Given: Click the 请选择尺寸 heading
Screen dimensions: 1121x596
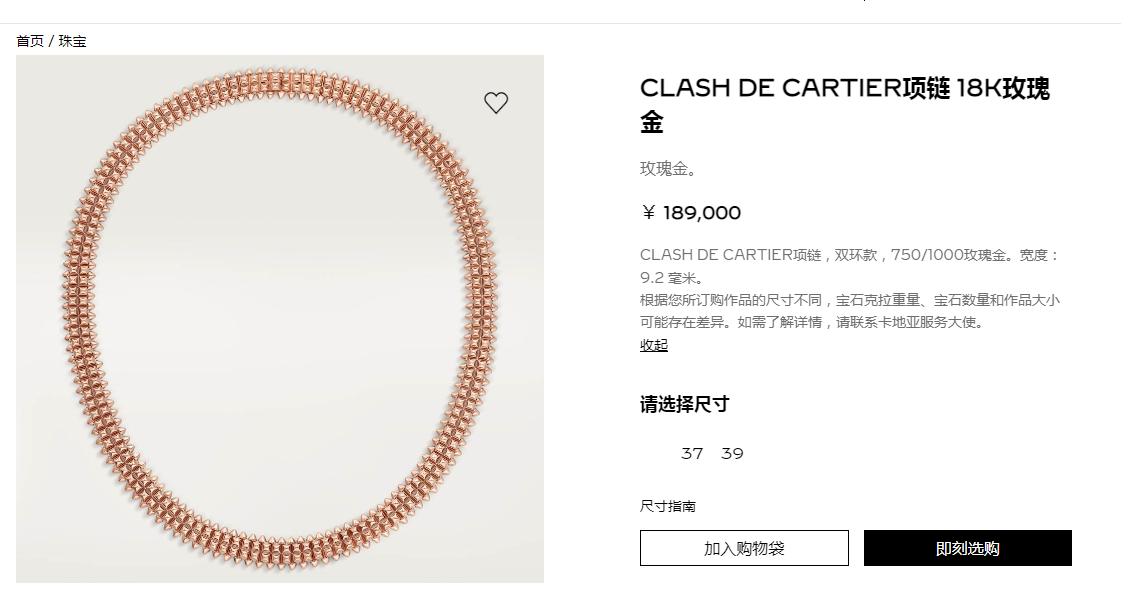Looking at the screenshot, I should click(x=684, y=404).
